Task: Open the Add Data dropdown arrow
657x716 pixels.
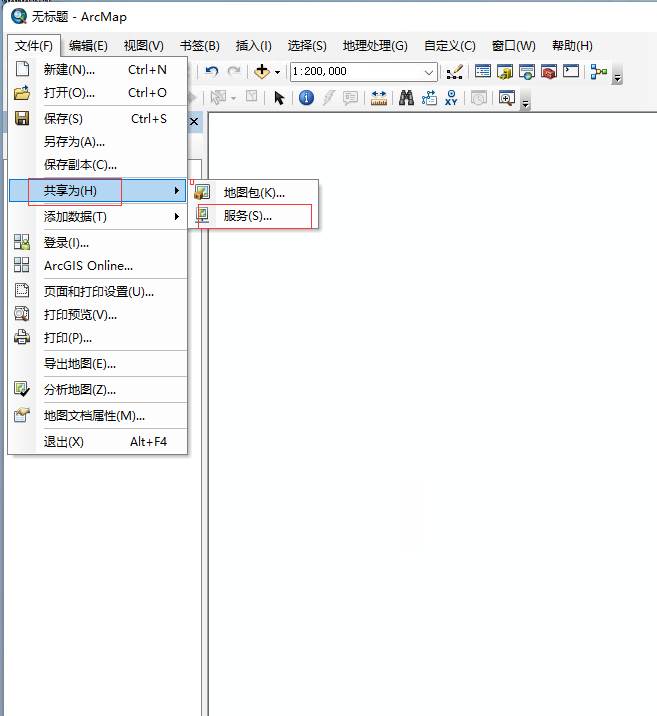Action: click(277, 72)
